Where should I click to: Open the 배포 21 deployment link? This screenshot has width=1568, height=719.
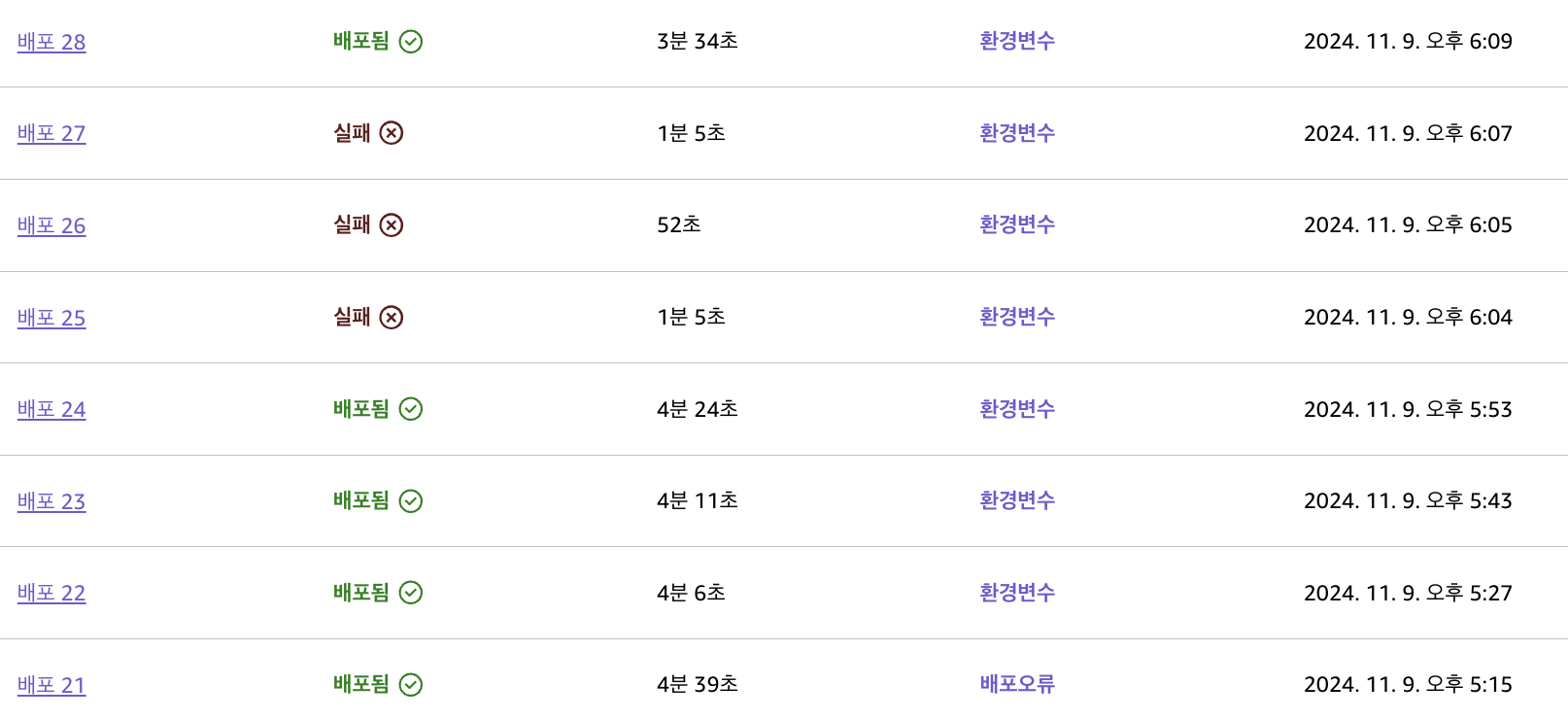(51, 685)
